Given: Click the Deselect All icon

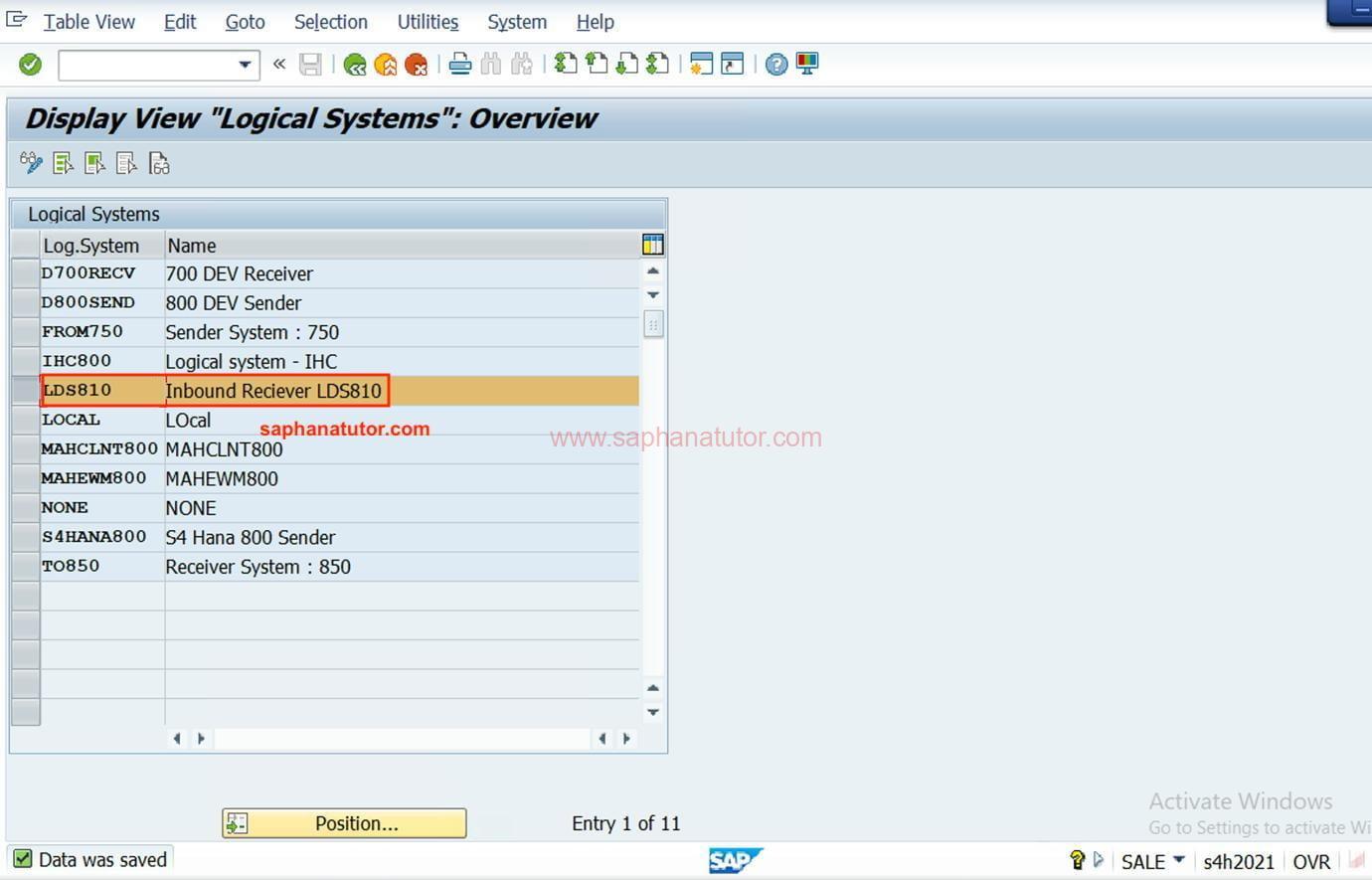Looking at the screenshot, I should 127,163.
